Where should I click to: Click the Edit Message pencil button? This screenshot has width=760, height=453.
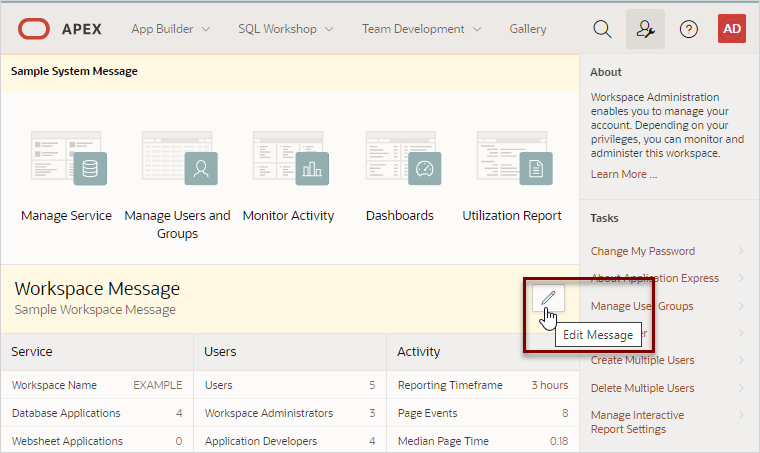click(x=548, y=298)
